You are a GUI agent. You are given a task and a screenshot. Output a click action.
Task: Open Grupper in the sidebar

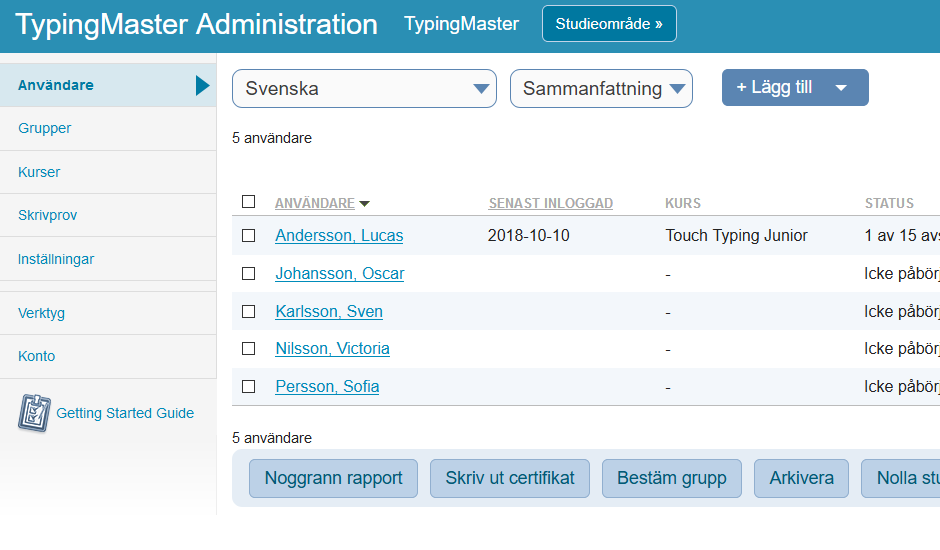[108, 128]
